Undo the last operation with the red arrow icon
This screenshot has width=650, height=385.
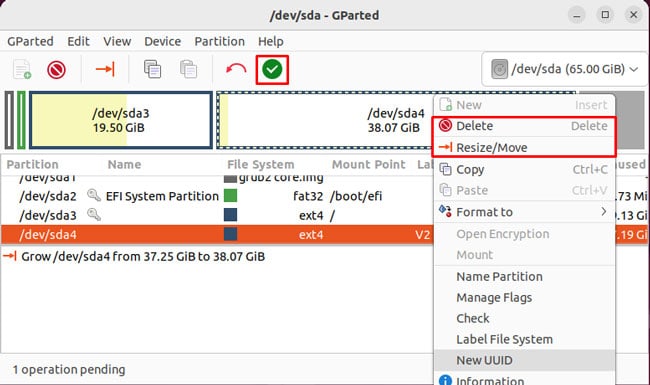tap(236, 69)
